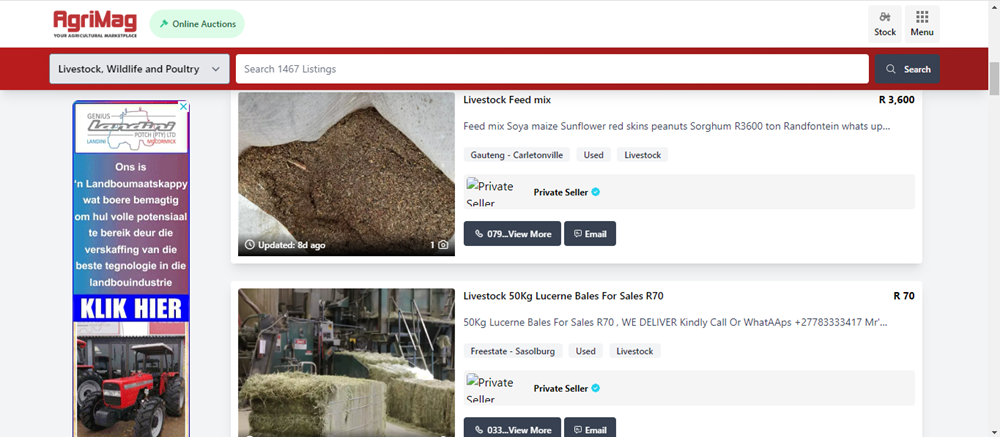Expand the Livestock, Wildlife and Poultry dropdown
The height and width of the screenshot is (437, 1000).
tap(139, 69)
